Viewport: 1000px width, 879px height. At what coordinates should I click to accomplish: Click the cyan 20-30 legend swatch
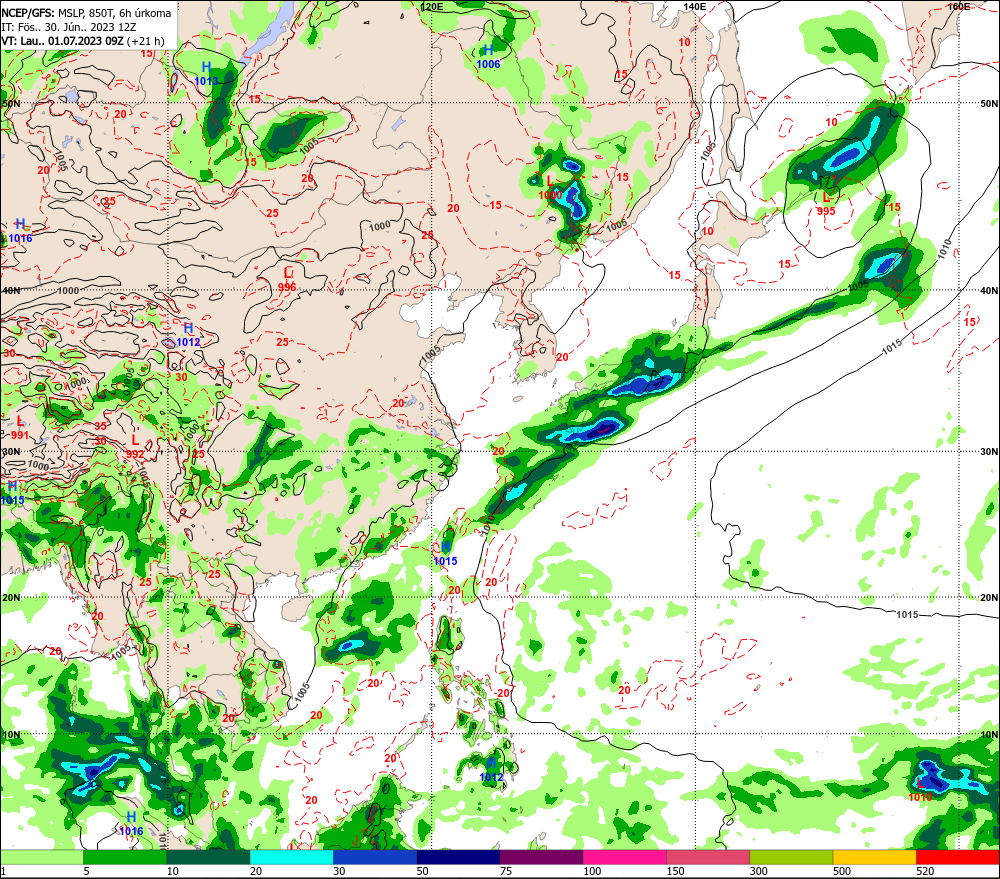click(291, 857)
